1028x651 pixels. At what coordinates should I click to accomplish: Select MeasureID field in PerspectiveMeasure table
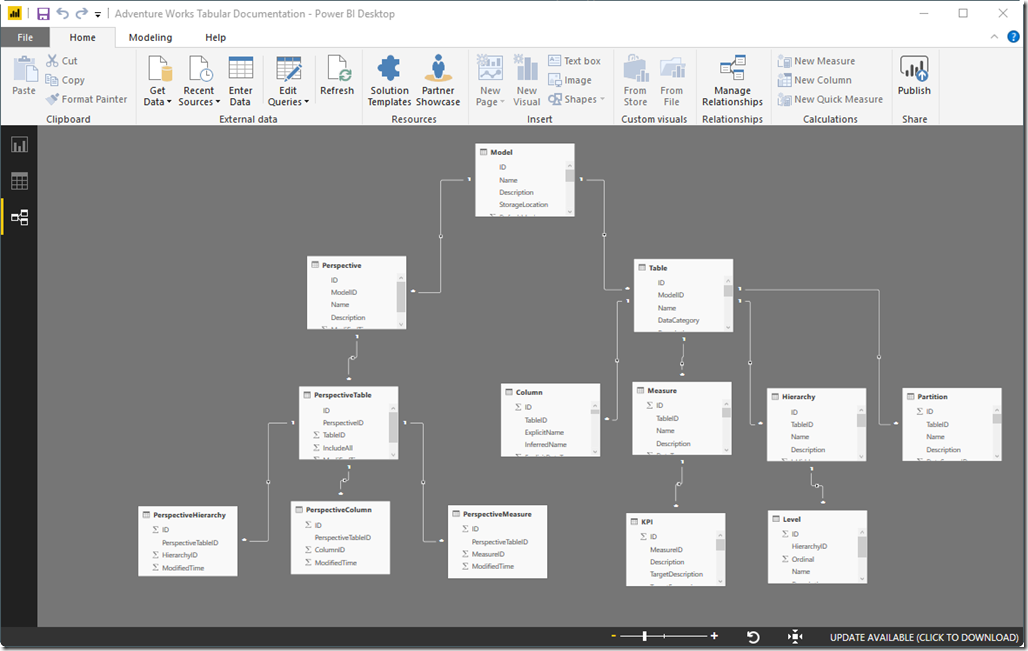point(488,554)
